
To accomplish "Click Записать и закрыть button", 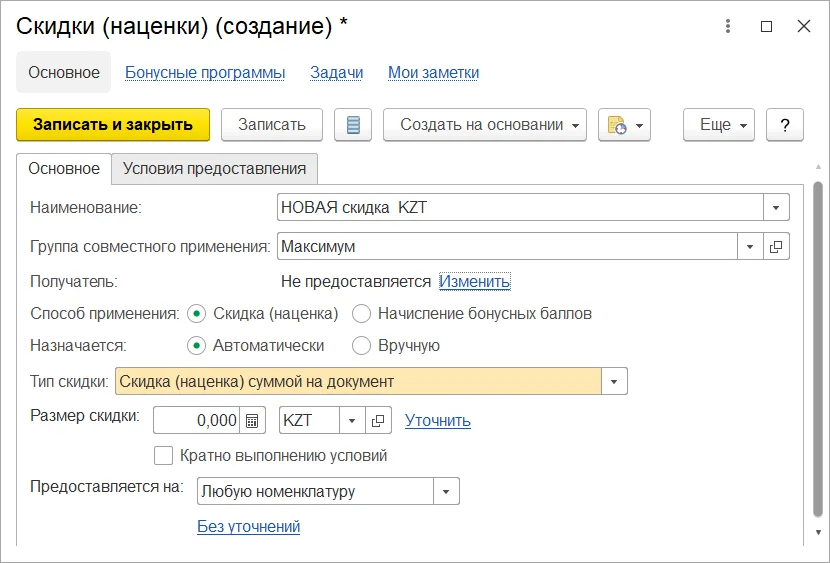I will (113, 125).
